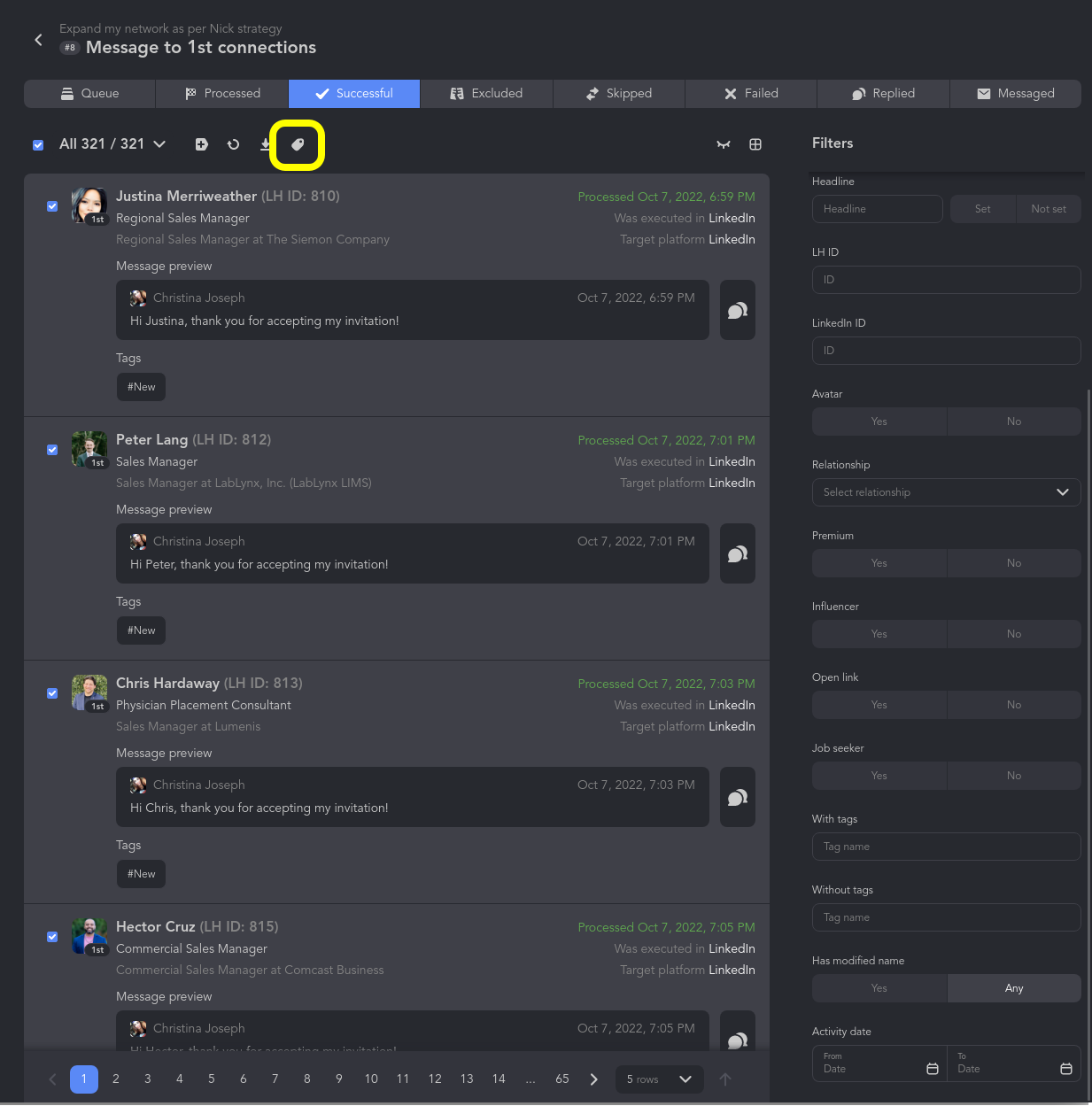Go to the next page with the right arrow
The width and height of the screenshot is (1092, 1106).
594,1079
